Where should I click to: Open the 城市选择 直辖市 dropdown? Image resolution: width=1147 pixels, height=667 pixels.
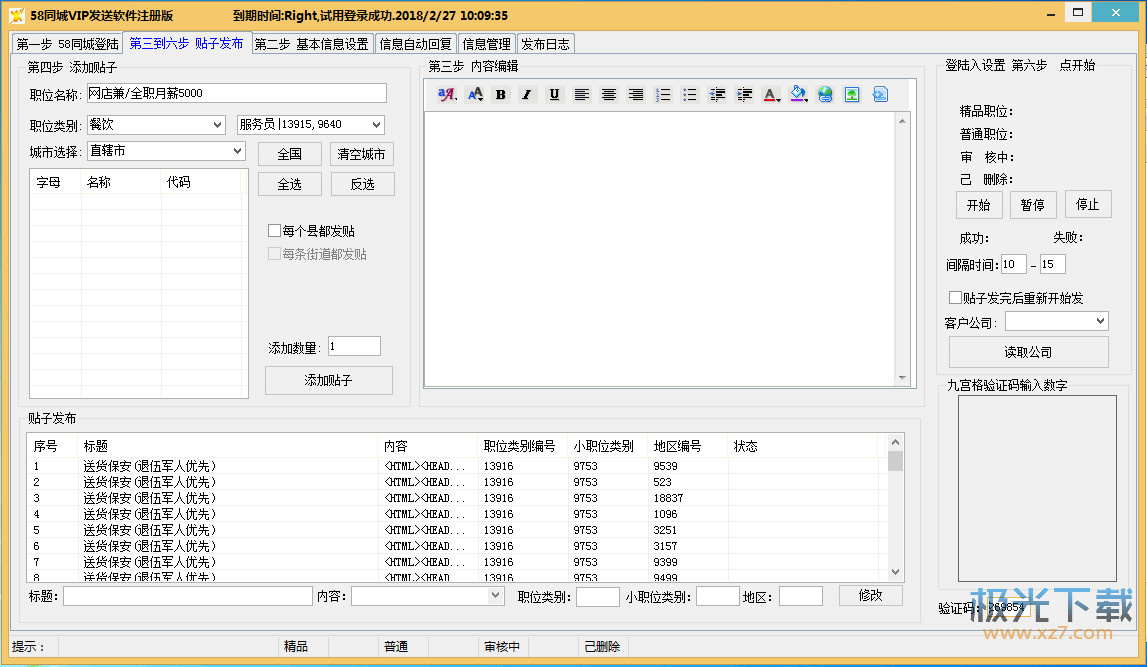coord(166,151)
